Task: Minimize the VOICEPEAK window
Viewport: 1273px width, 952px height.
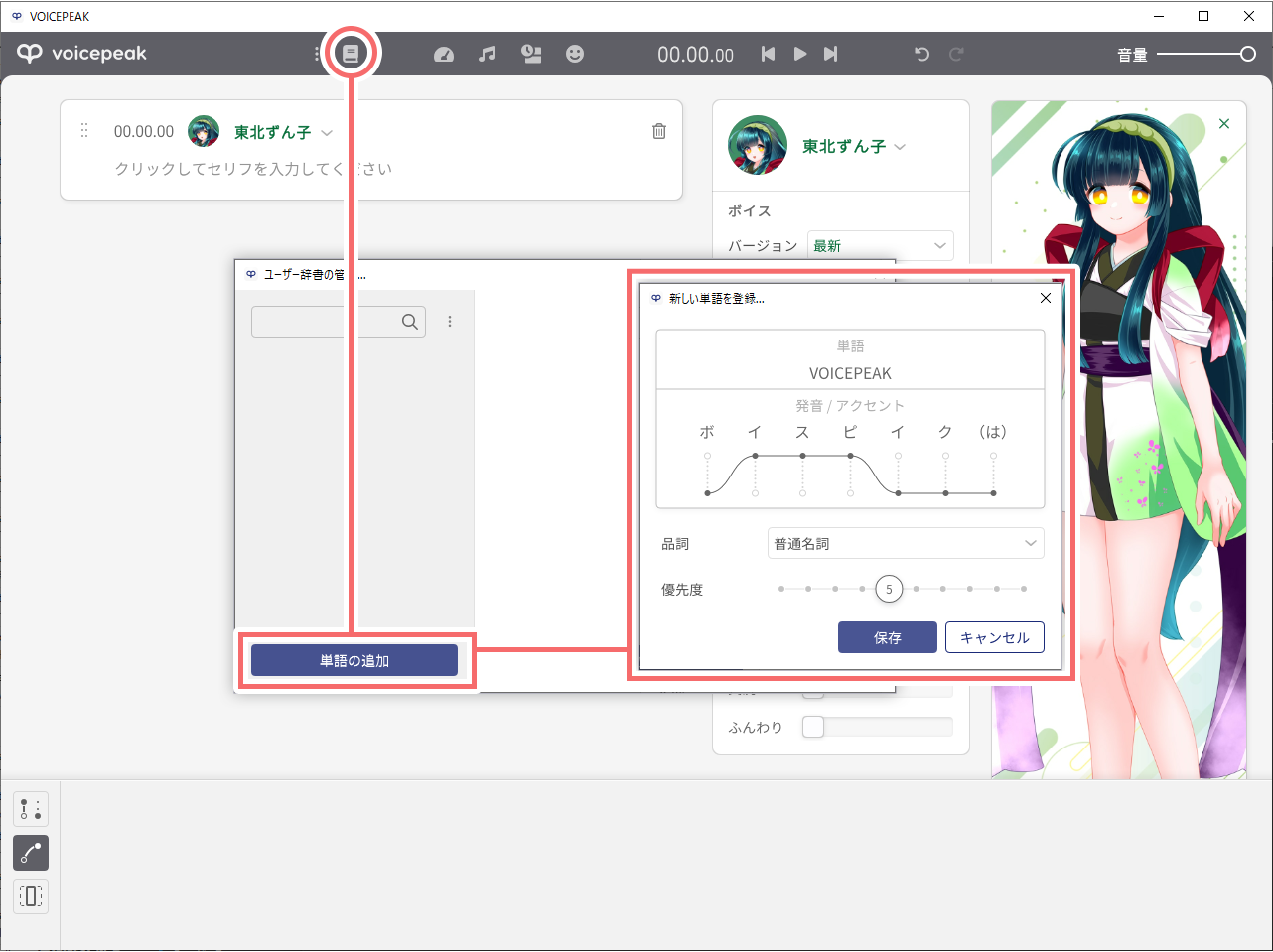Action: coord(1159,16)
